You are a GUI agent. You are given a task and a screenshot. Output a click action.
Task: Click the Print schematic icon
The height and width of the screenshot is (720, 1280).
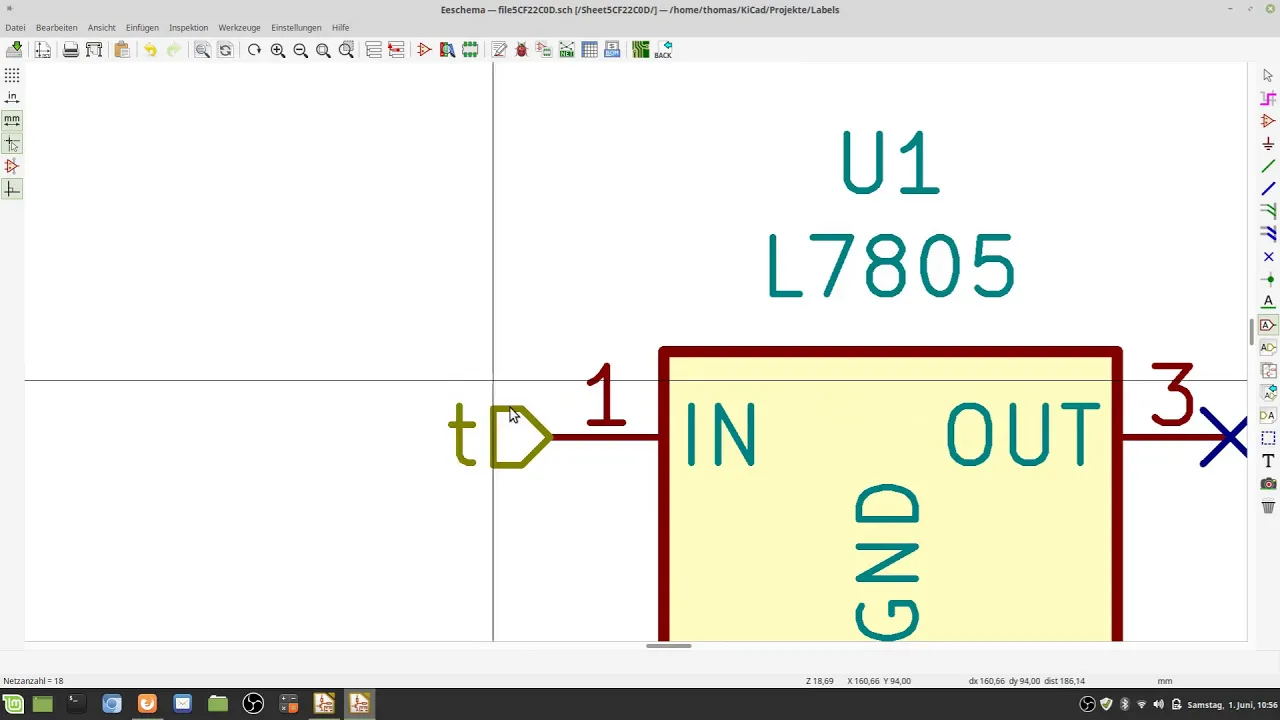point(71,50)
